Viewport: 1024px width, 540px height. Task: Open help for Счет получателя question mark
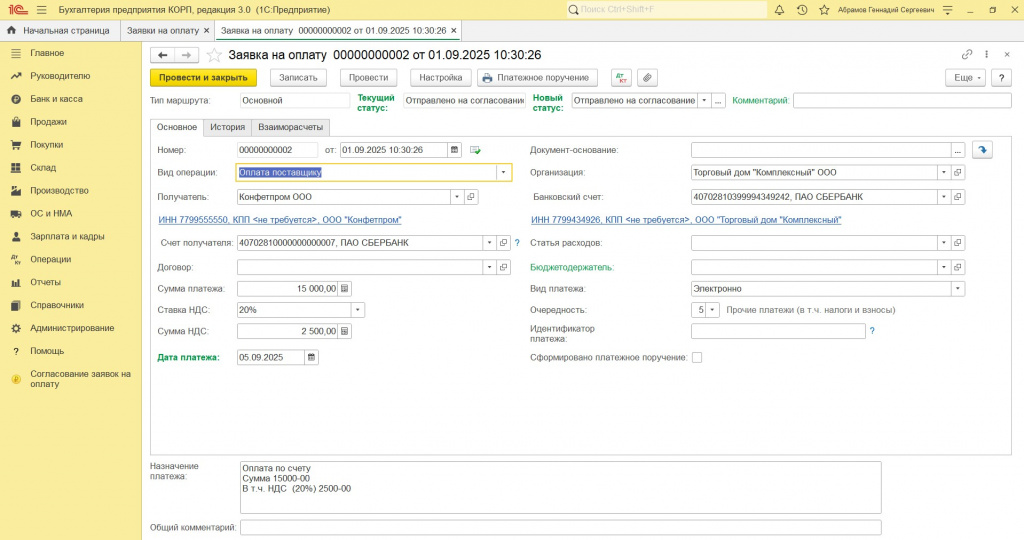(x=517, y=243)
